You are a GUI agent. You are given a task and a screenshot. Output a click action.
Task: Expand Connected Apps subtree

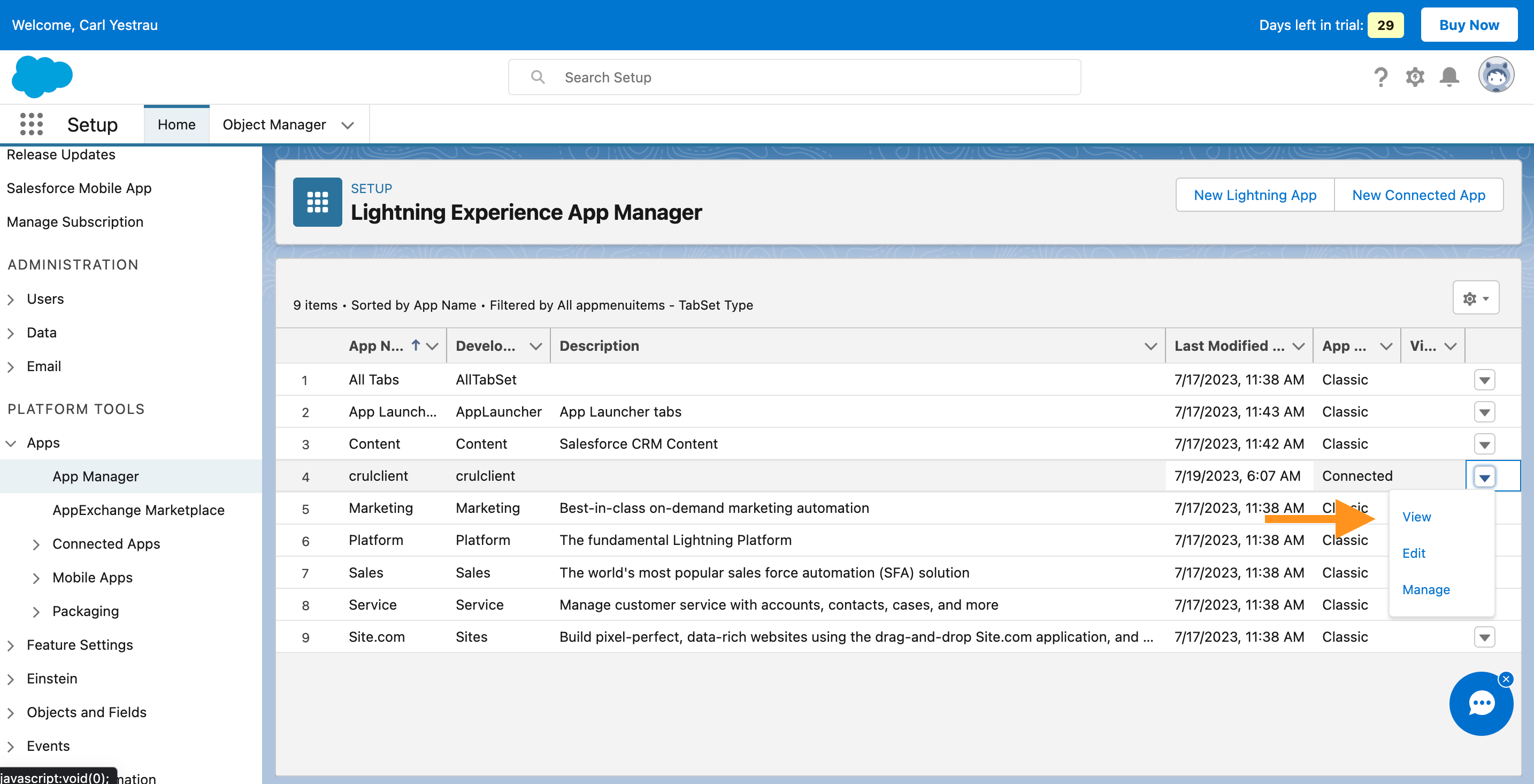36,545
